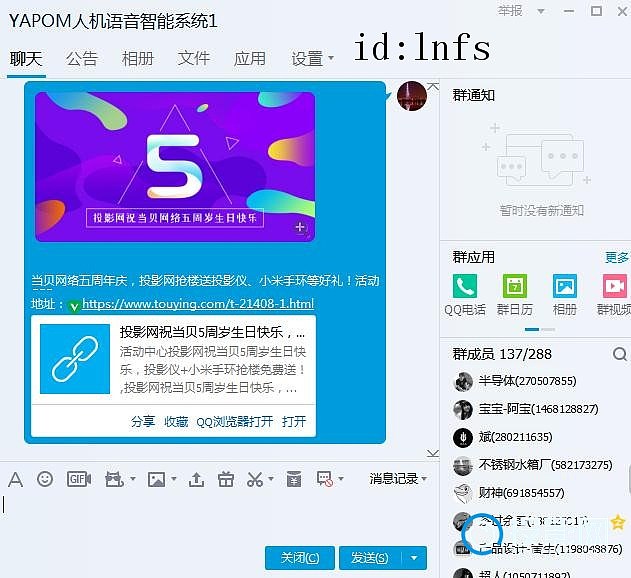Click 分享 on the link card
The height and width of the screenshot is (578, 631).
coord(143,421)
